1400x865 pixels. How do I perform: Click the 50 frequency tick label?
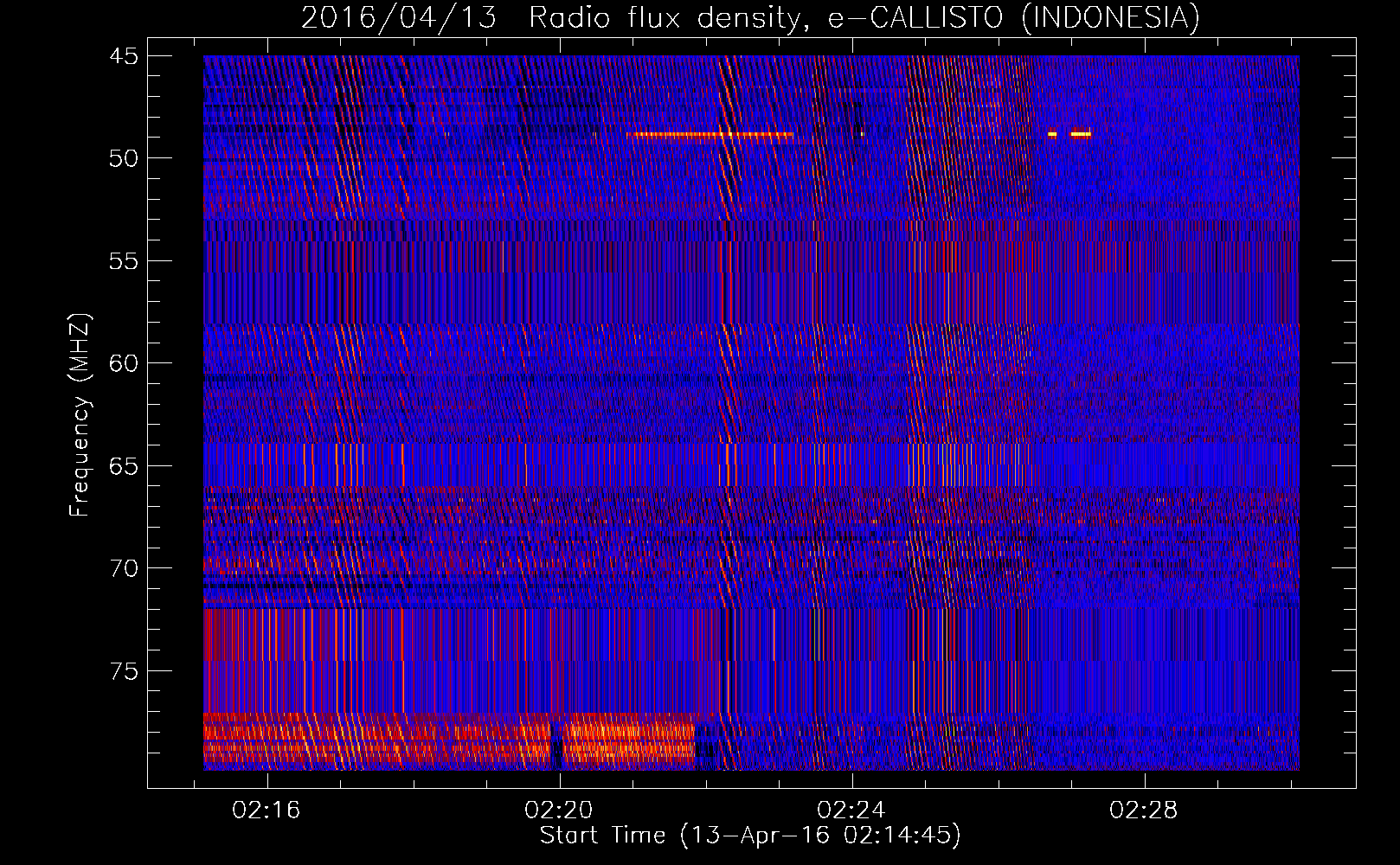click(124, 158)
